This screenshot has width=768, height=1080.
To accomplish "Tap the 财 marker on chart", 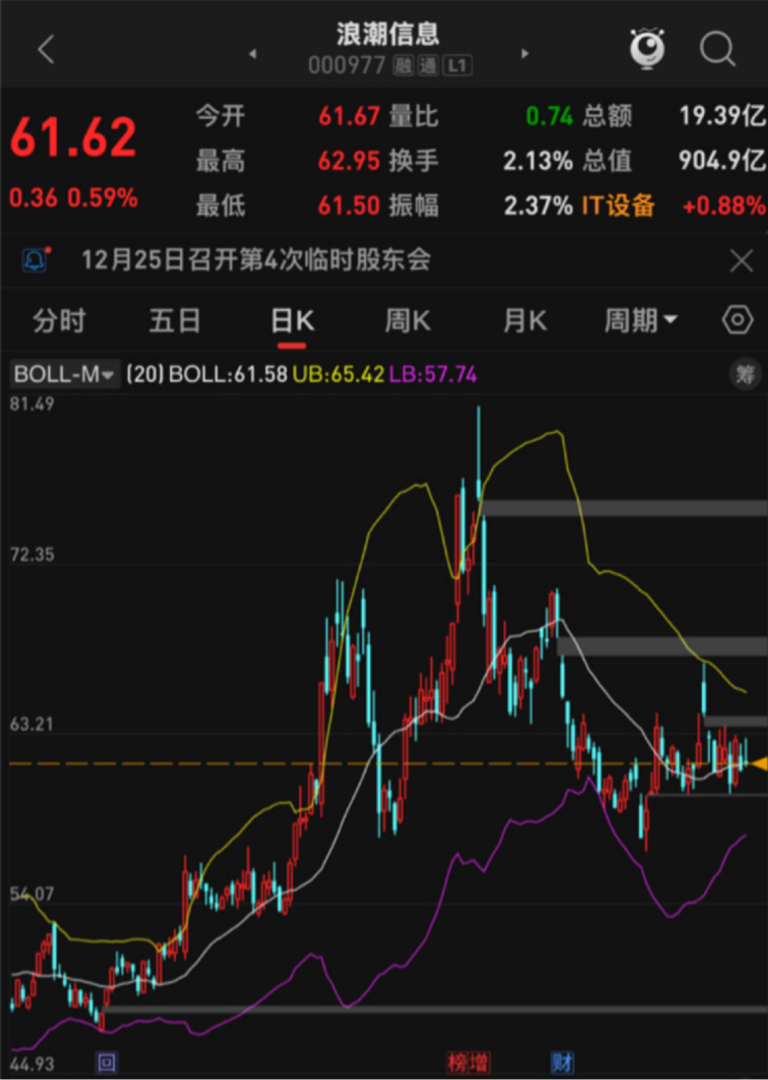I will [561, 1063].
